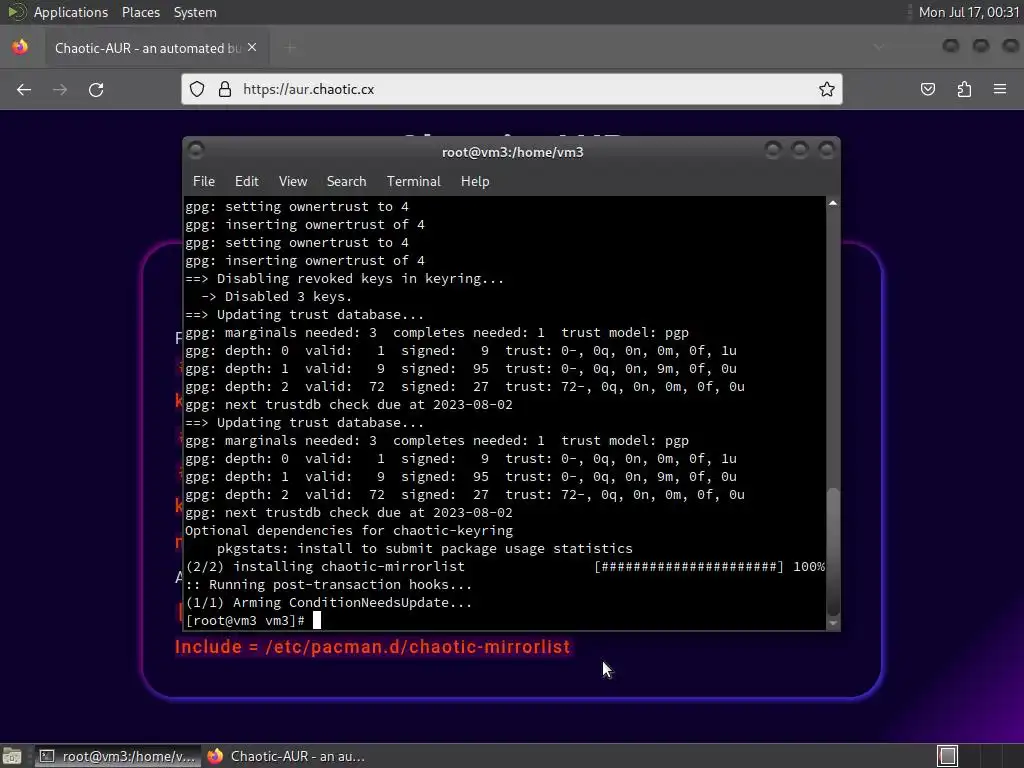Click 'Disabling revoked keys in keyring...' line

coord(344,278)
